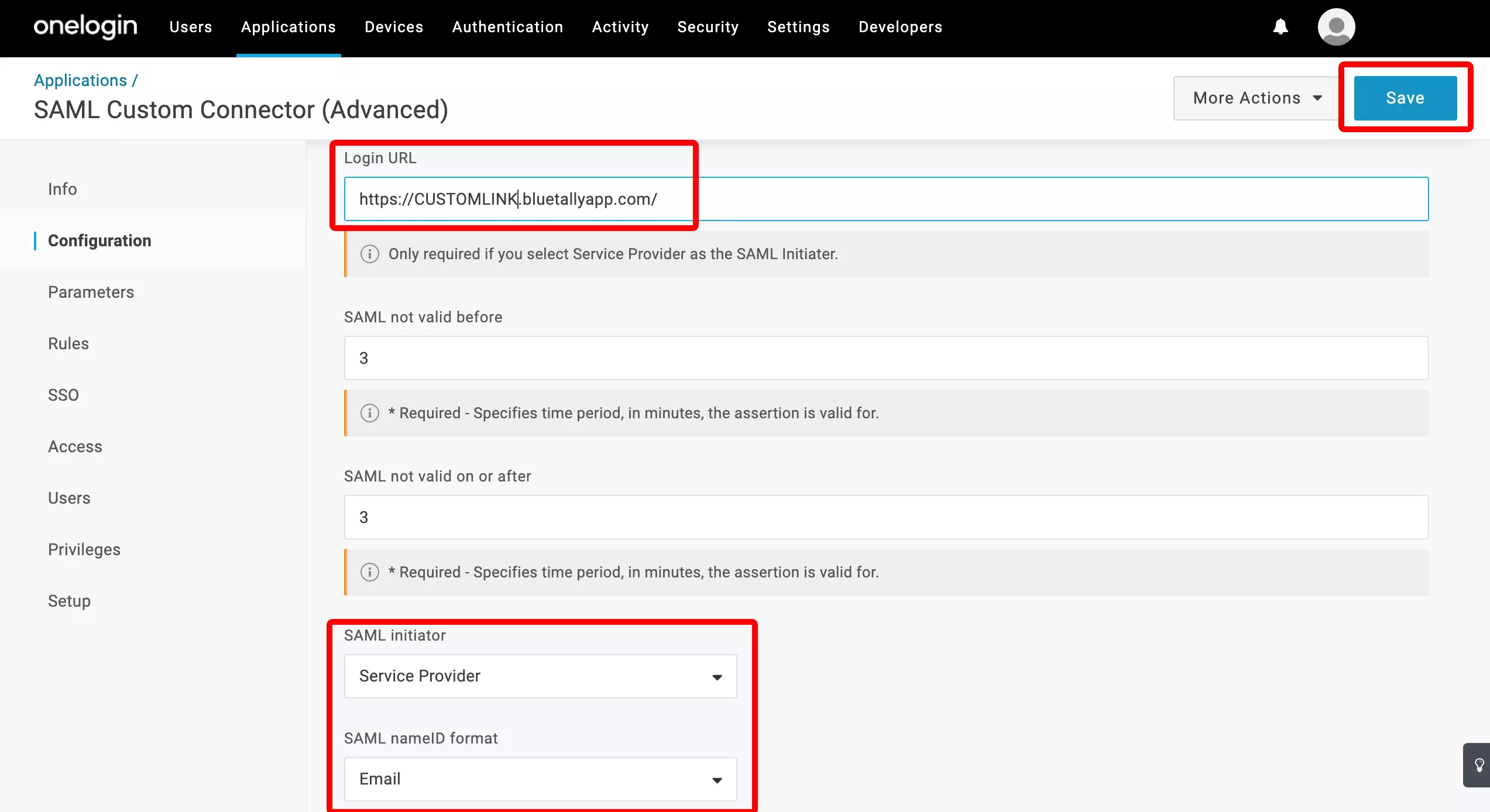This screenshot has width=1490, height=812.
Task: Click the SAML initiator label
Action: [395, 635]
